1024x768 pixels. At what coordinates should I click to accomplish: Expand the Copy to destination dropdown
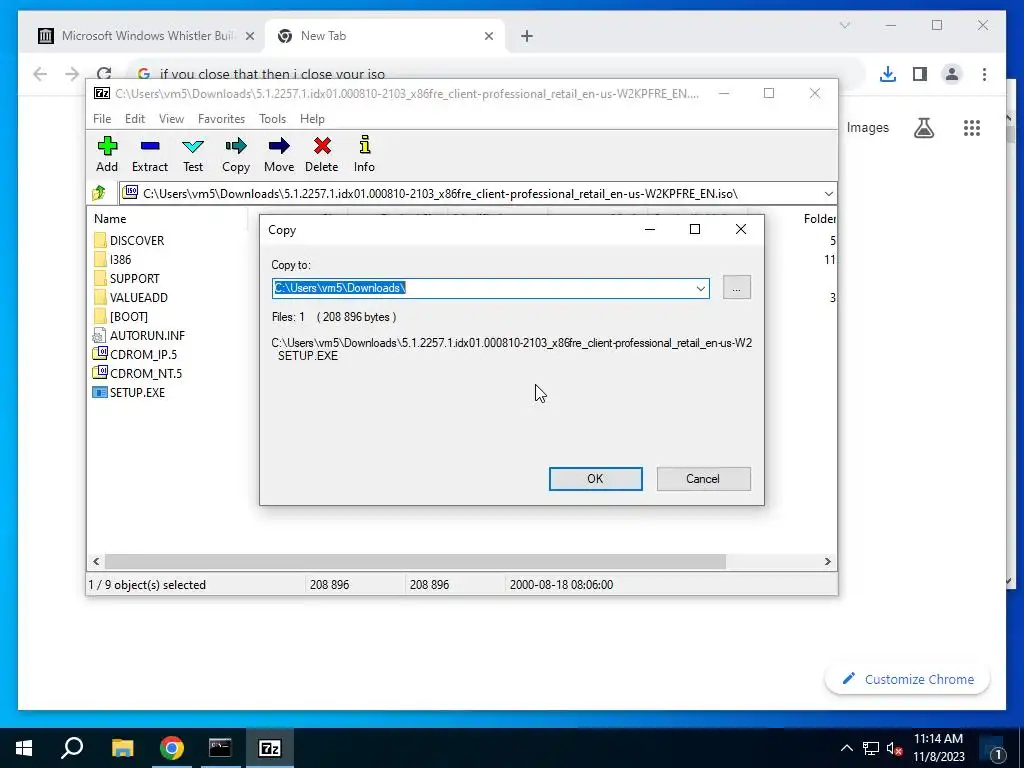(x=701, y=288)
